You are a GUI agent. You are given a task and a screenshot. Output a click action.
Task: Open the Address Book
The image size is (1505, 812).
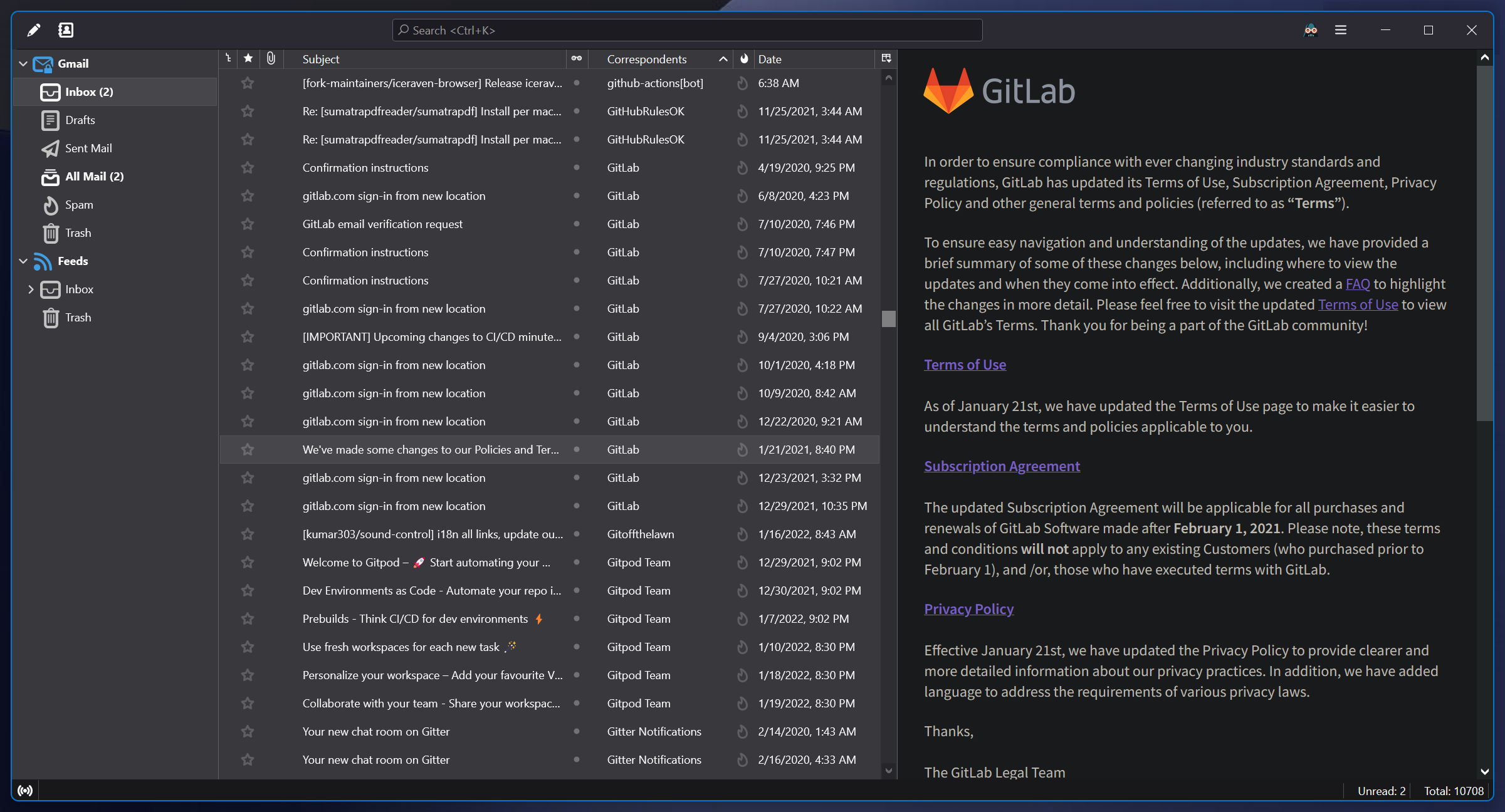pyautogui.click(x=65, y=29)
